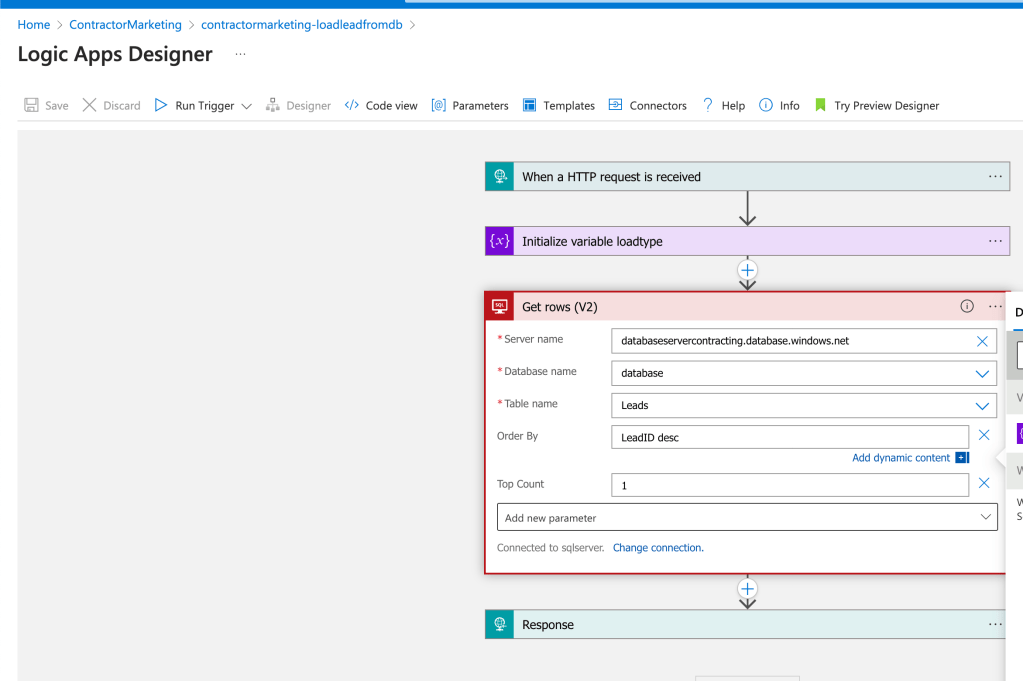Click the Order By field containing LeadID desc
The image size is (1023, 681).
click(x=789, y=437)
